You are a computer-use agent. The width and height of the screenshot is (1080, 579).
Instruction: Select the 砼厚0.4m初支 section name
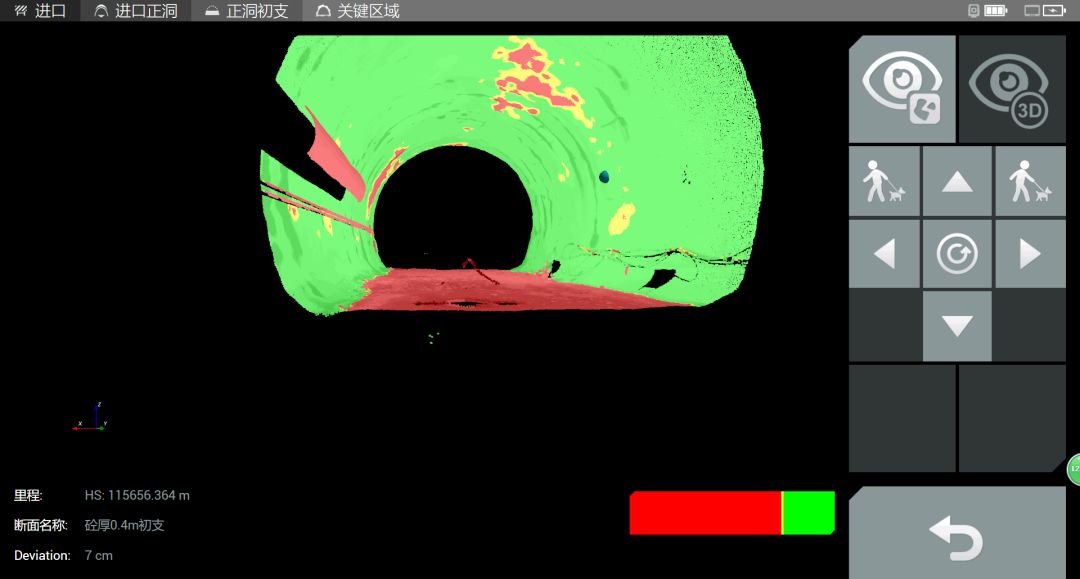pyautogui.click(x=125, y=525)
